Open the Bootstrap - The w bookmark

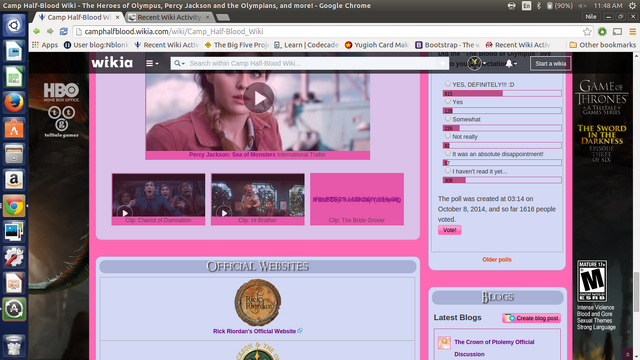tap(447, 45)
